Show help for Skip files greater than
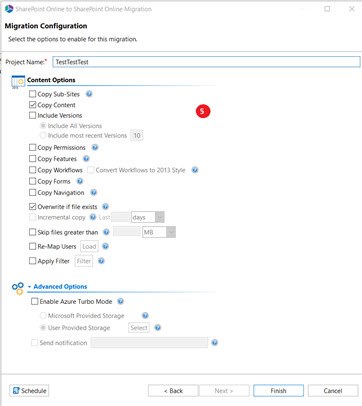 (x=106, y=232)
